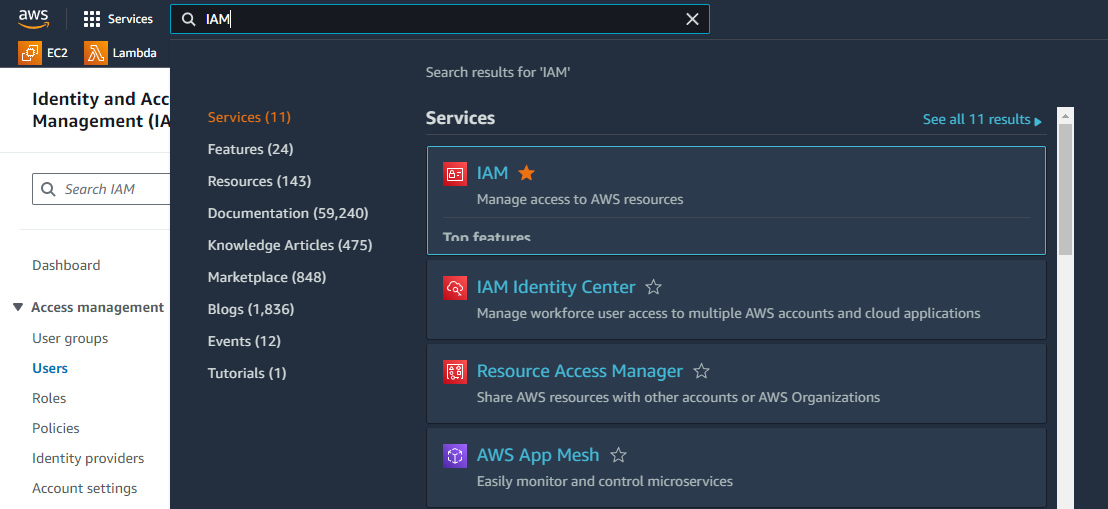Select Features (24) result category

250,149
